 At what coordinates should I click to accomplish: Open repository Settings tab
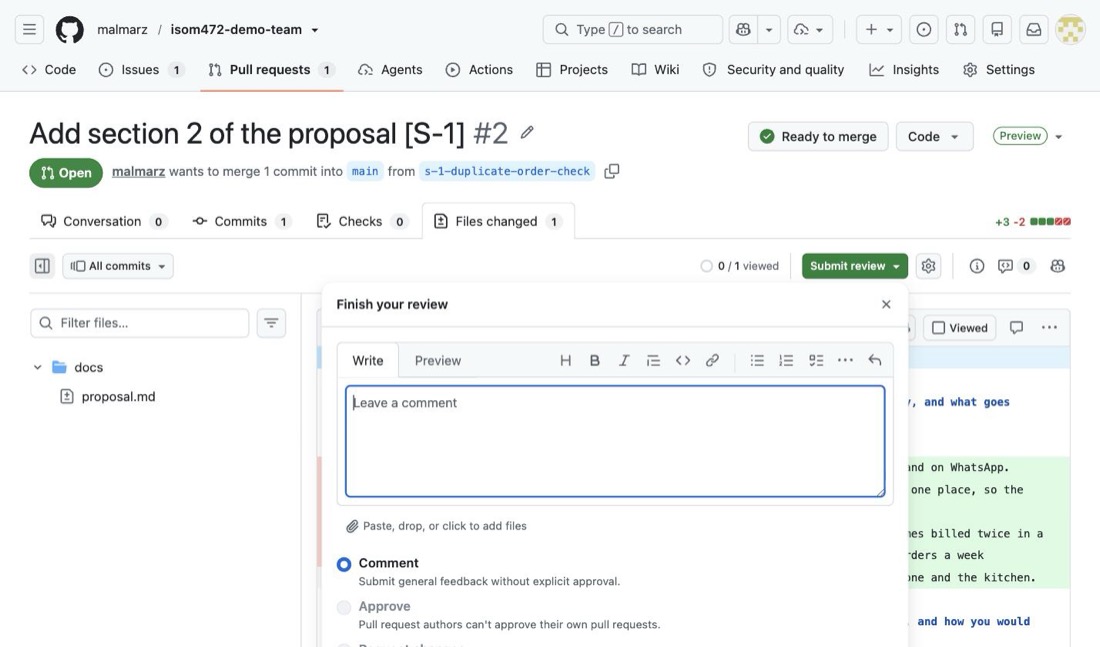999,69
